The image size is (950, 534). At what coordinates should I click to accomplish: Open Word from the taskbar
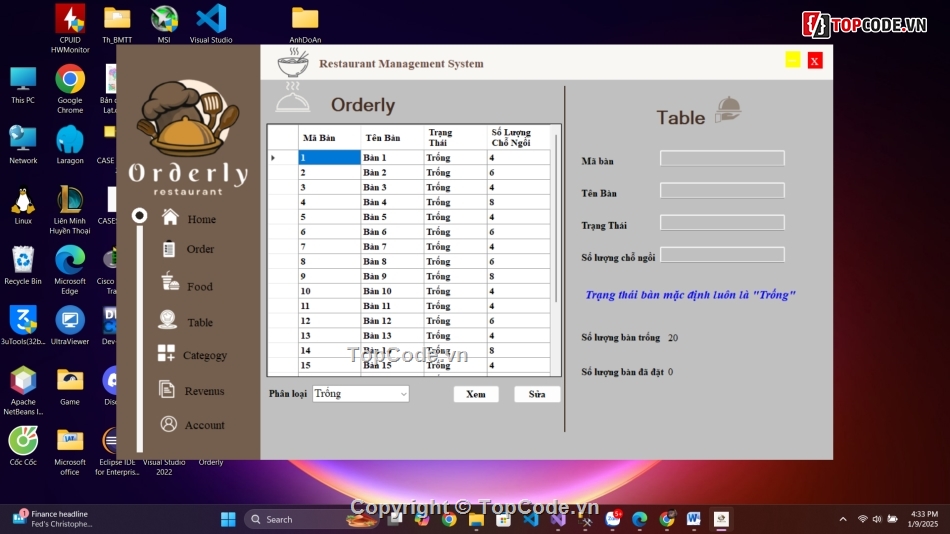694,519
